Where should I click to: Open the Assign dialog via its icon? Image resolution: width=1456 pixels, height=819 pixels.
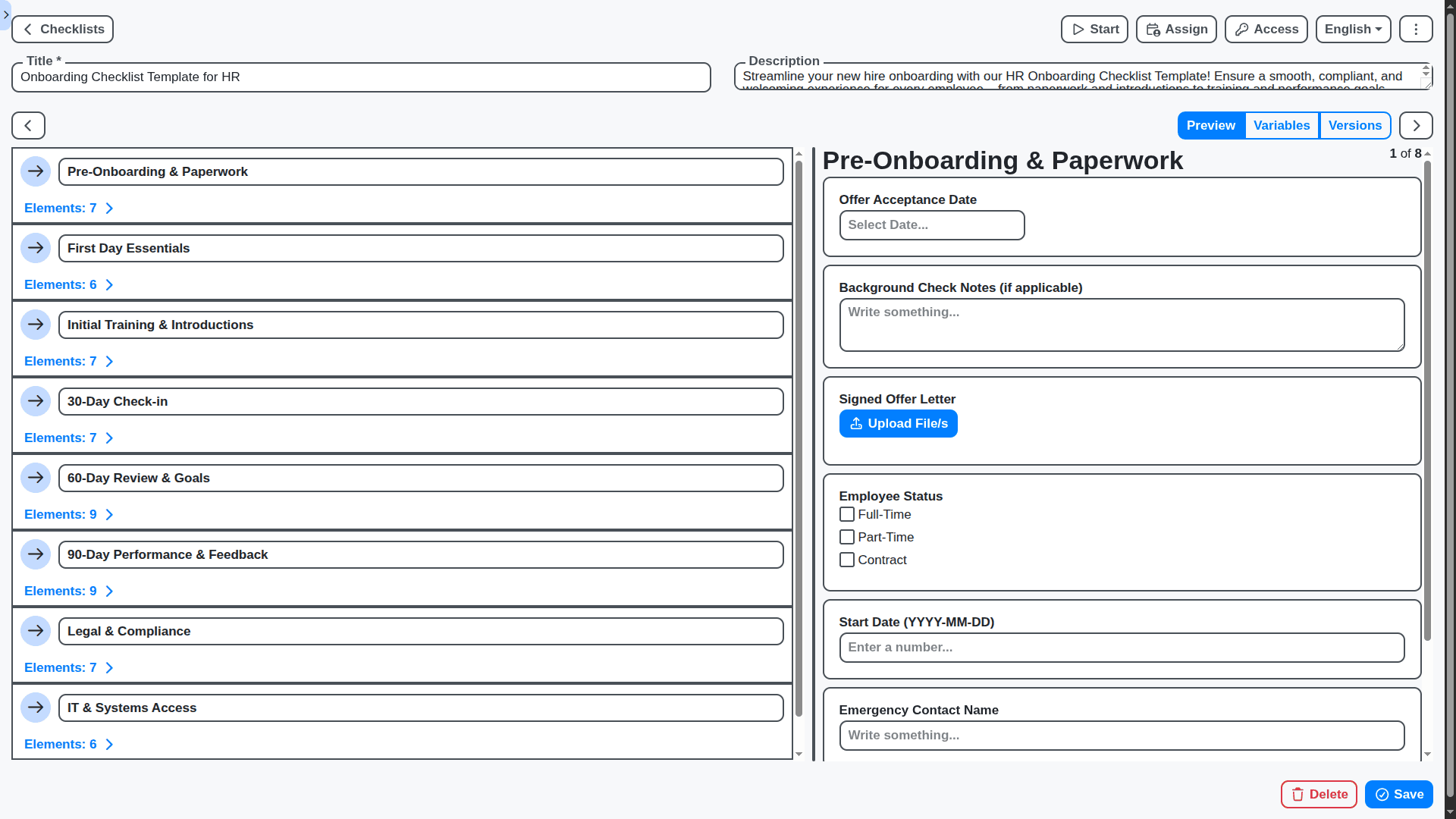coord(1153,29)
